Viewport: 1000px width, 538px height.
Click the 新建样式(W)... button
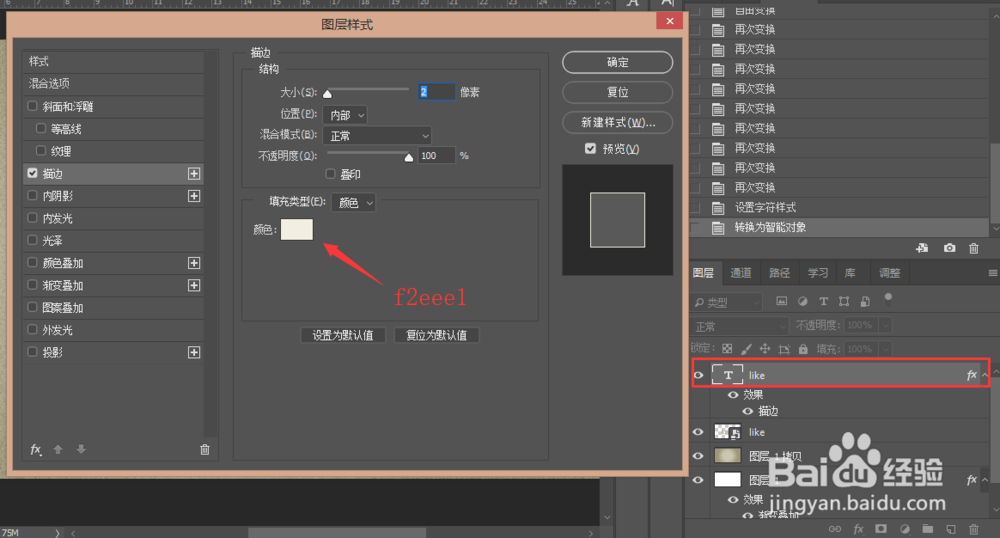617,122
